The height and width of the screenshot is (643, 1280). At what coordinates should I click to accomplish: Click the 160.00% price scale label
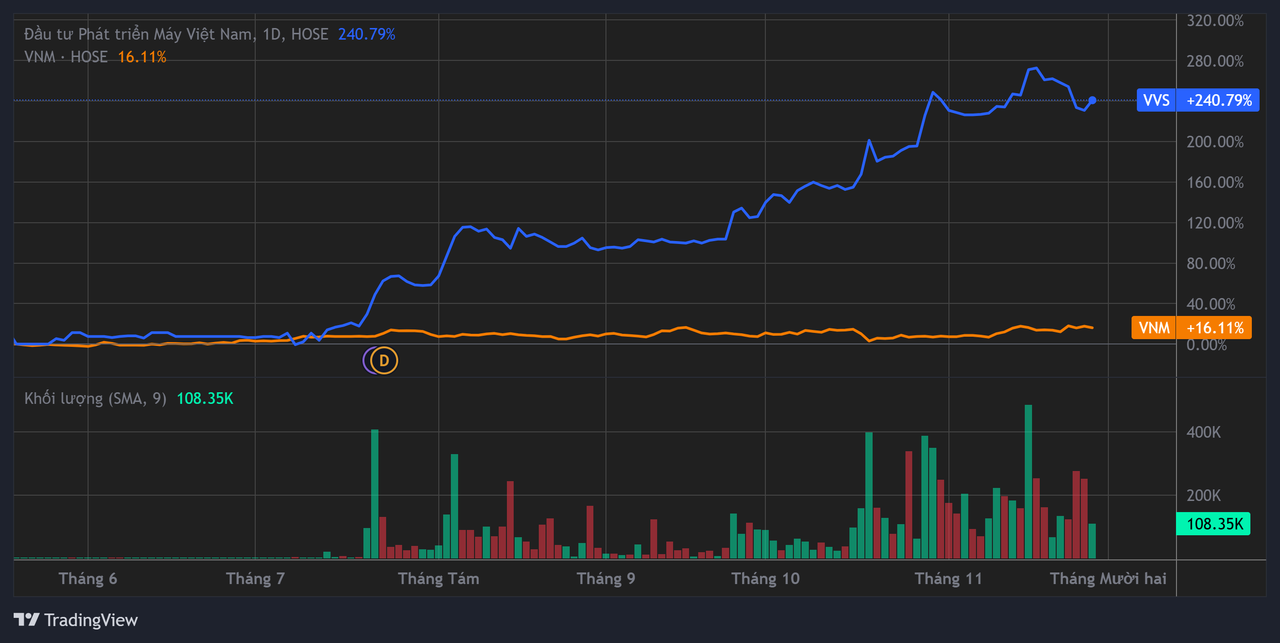[1215, 182]
